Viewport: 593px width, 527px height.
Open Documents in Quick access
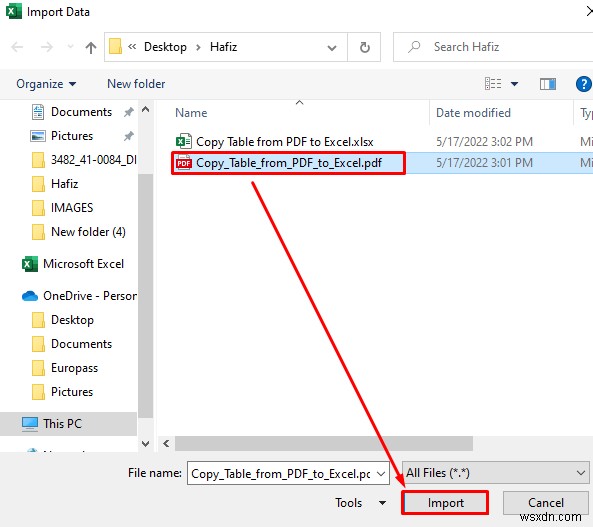81,112
